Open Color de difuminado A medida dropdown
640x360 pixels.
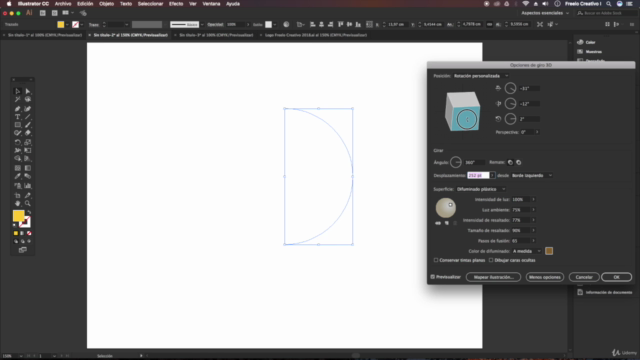pyautogui.click(x=527, y=251)
